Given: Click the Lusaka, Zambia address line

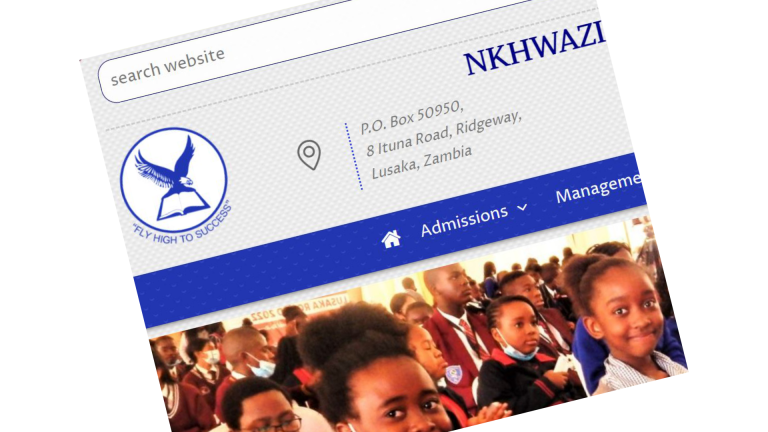Looking at the screenshot, I should (421, 162).
